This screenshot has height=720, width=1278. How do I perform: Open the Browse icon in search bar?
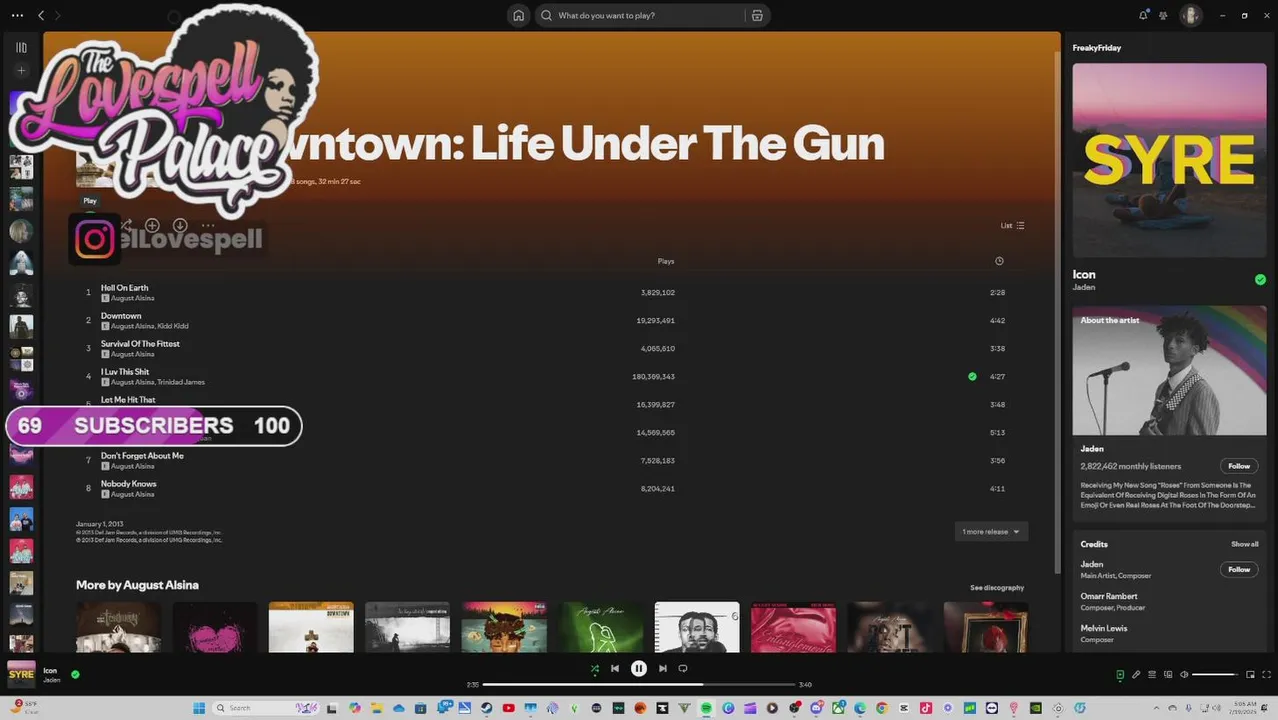(757, 15)
